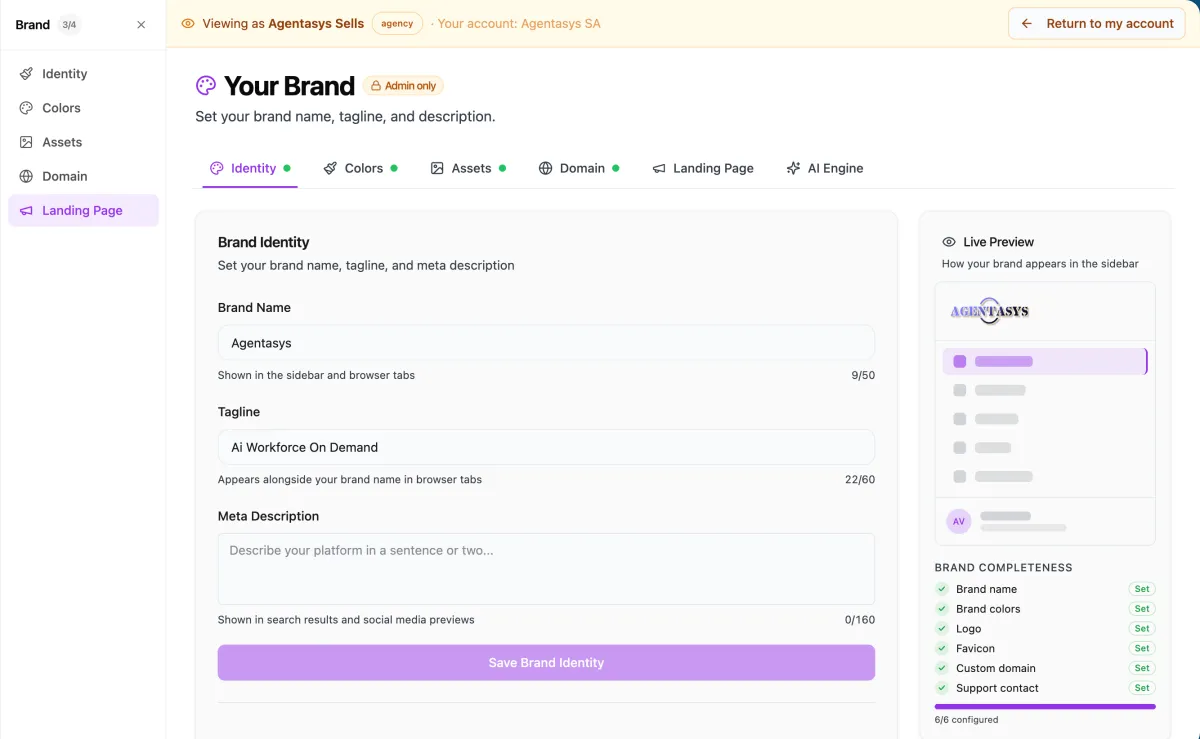The height and width of the screenshot is (739, 1200).
Task: Open Domain in the left sidebar
Action: coord(83,176)
